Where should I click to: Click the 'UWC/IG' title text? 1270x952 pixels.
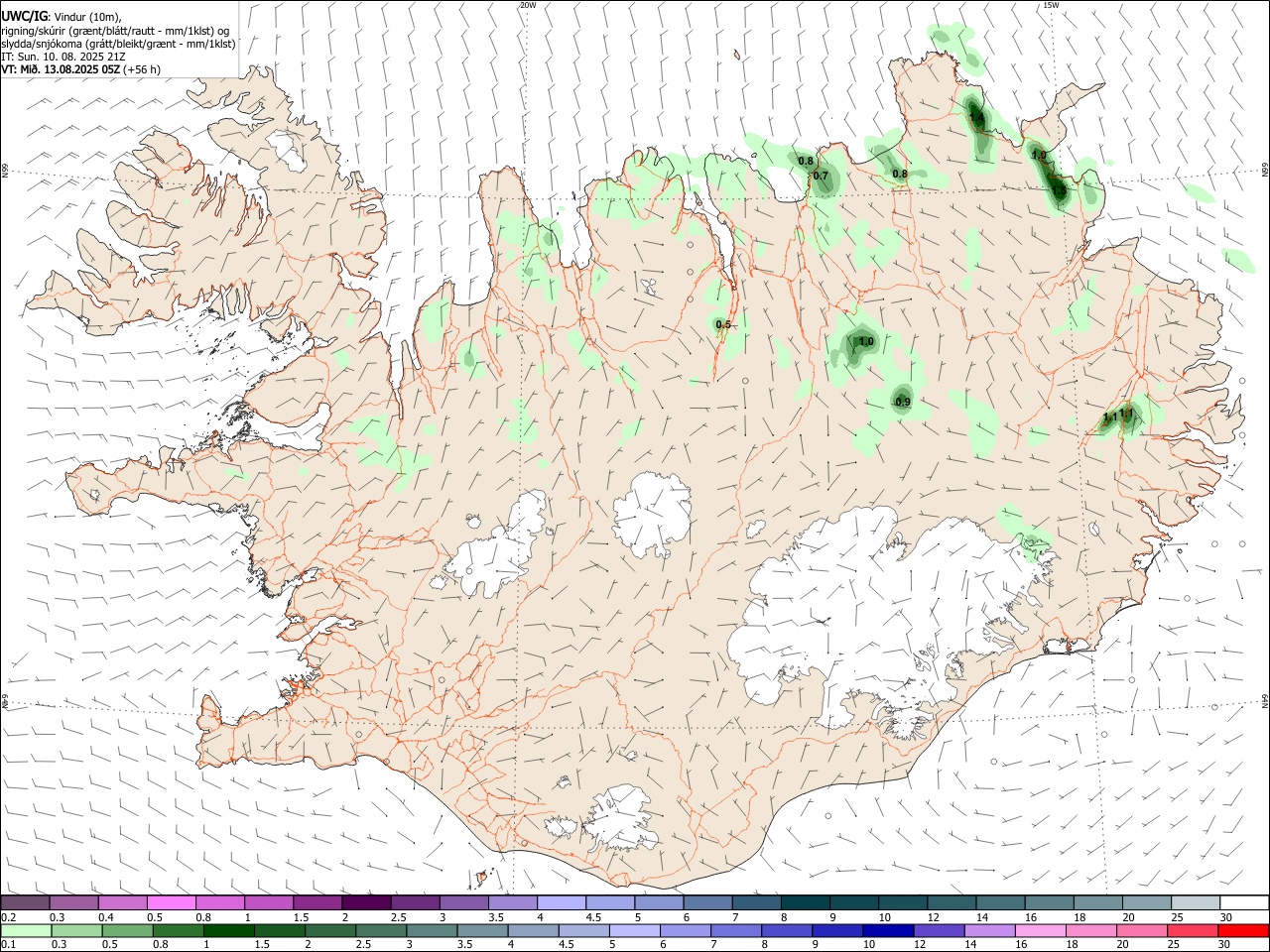point(24,16)
